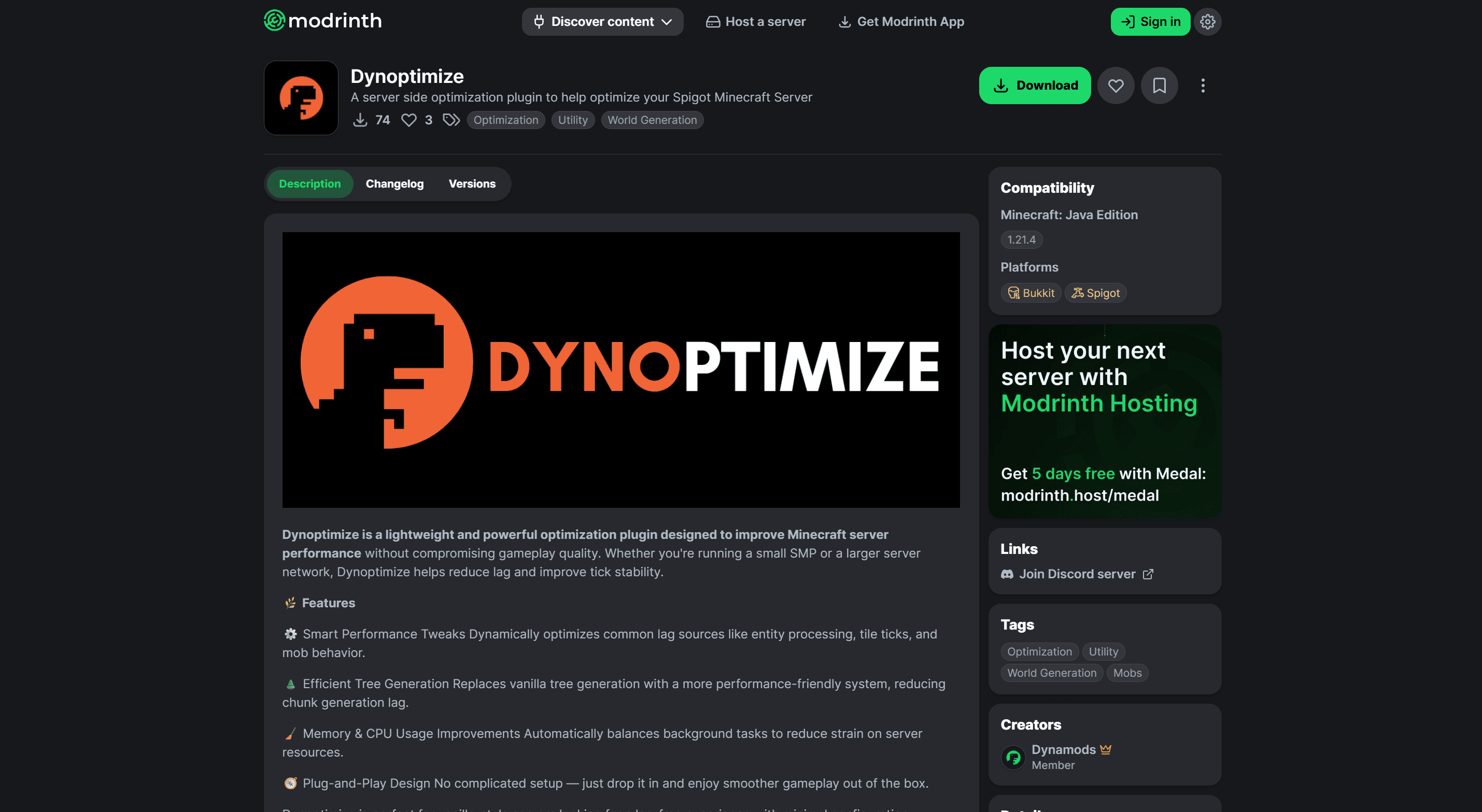Click the download count icon
The height and width of the screenshot is (812, 1482).
(x=360, y=120)
